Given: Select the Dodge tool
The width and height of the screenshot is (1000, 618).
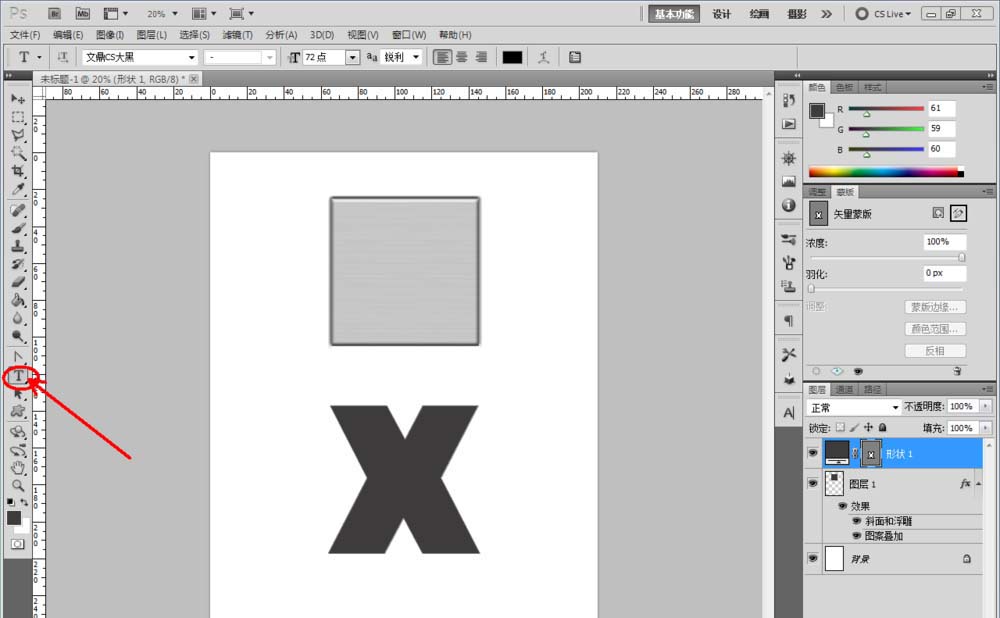Looking at the screenshot, I should [18, 335].
